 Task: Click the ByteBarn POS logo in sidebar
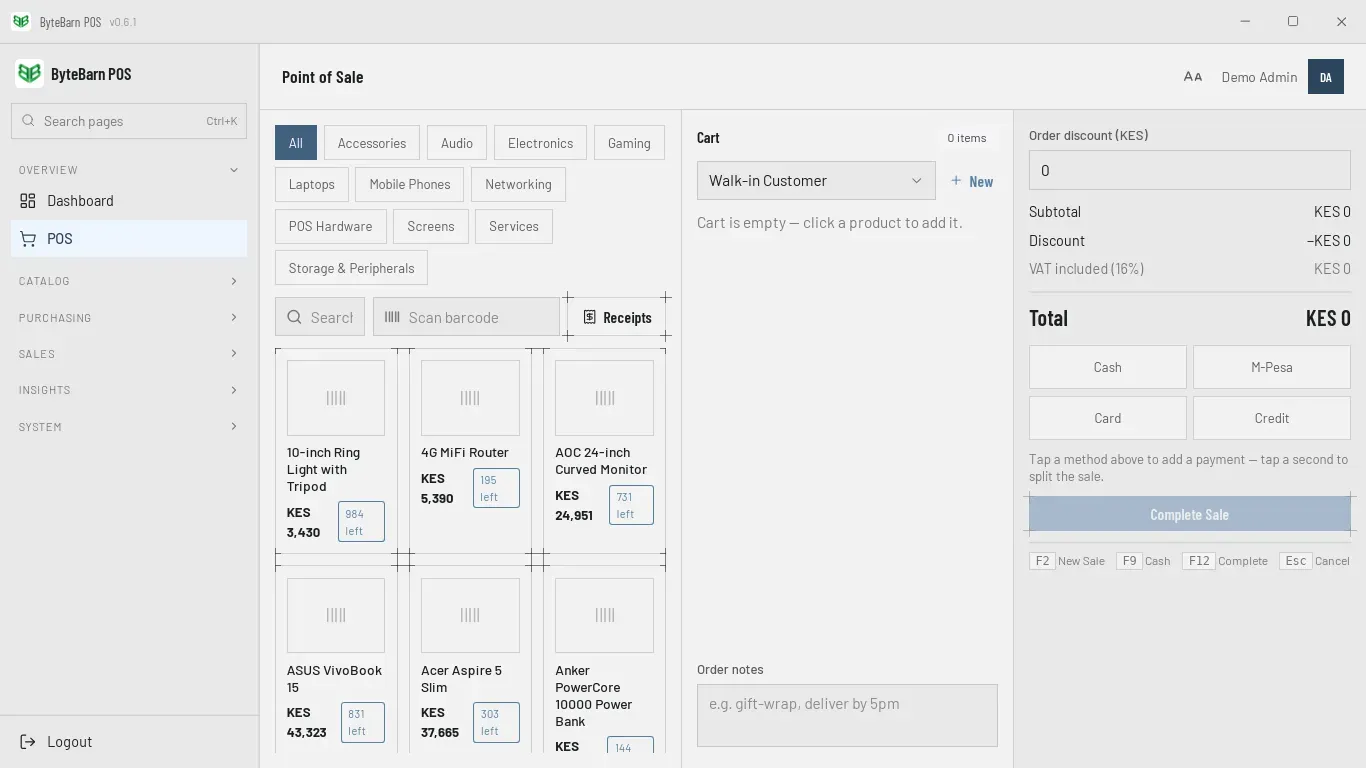coord(30,74)
